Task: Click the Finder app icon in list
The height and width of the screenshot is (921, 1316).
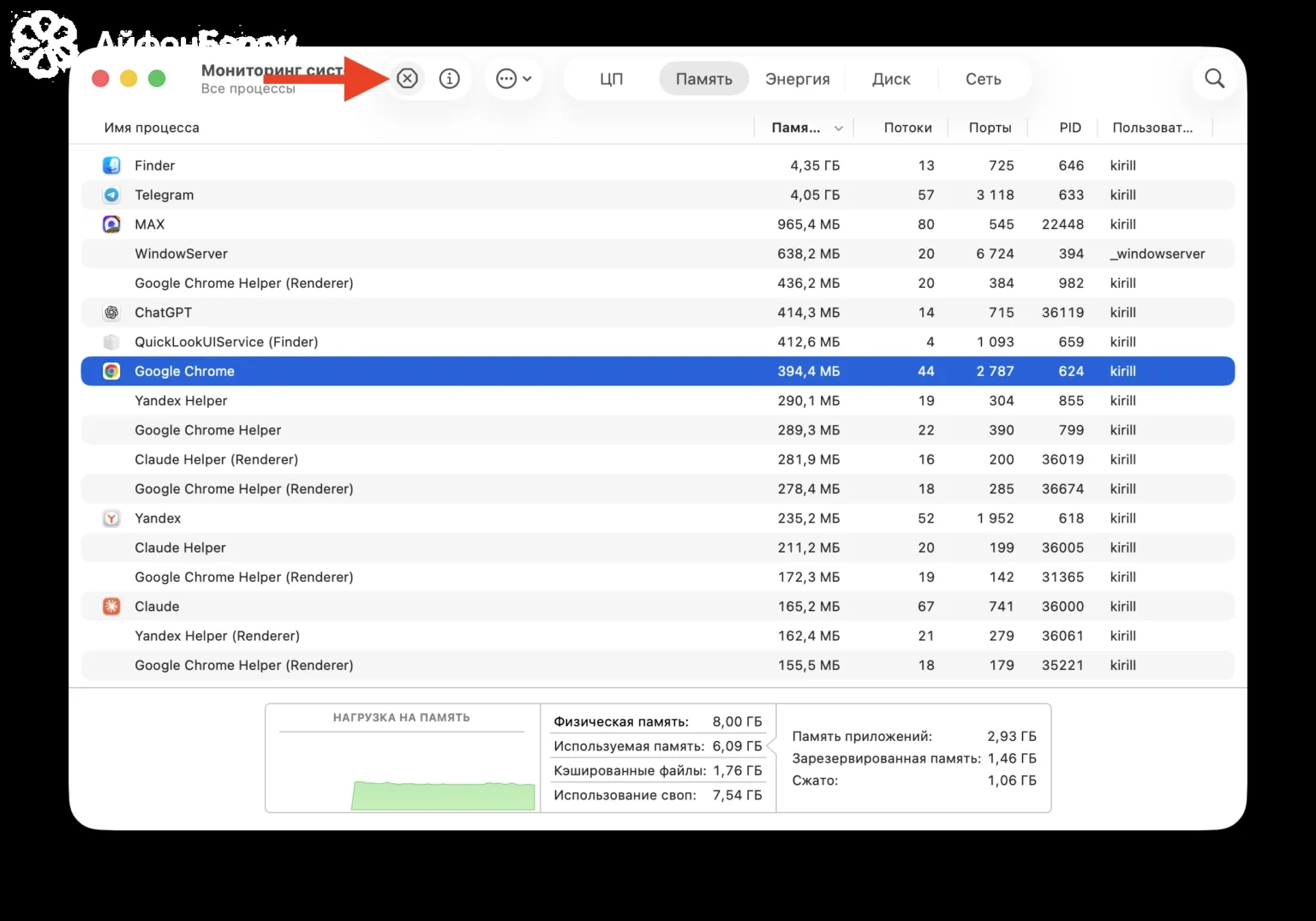Action: 111,165
